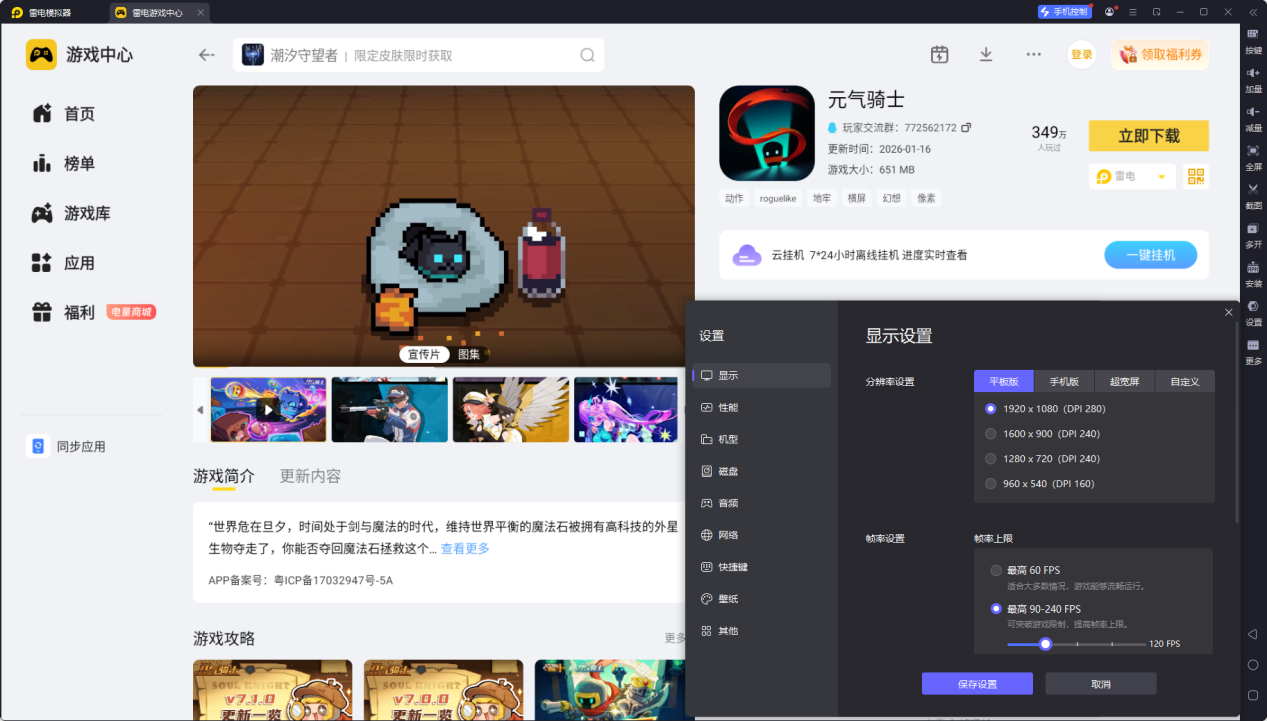Click 同步应用 sync apps
1267x721 pixels.
point(66,447)
